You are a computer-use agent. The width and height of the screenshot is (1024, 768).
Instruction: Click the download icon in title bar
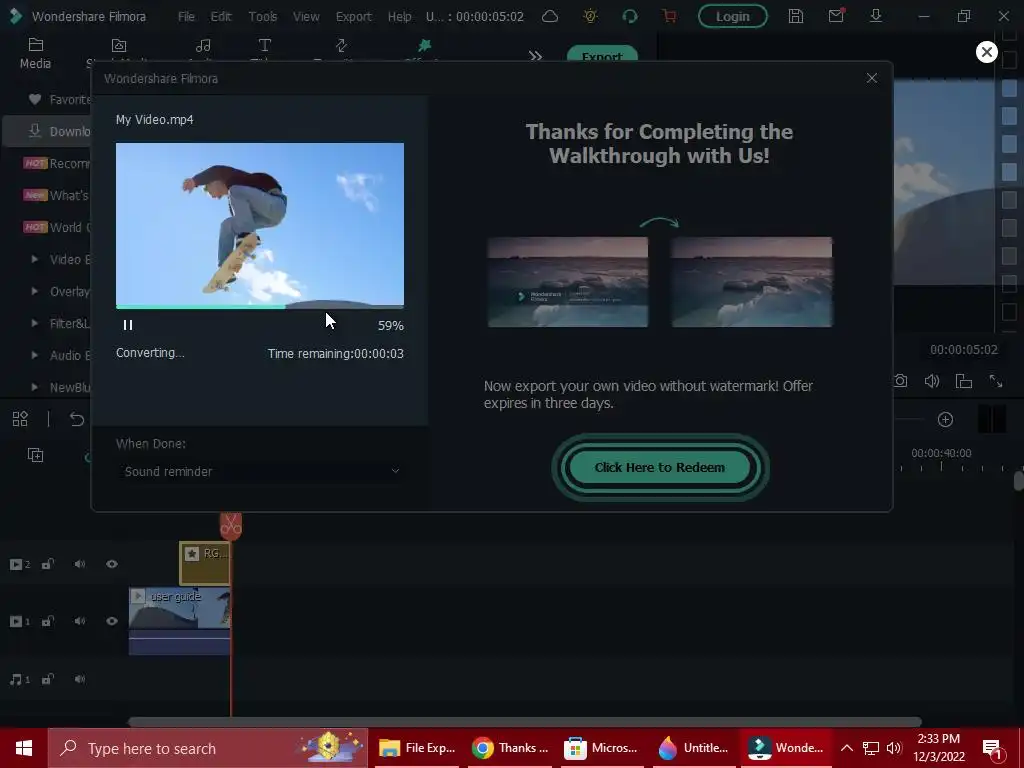(876, 16)
